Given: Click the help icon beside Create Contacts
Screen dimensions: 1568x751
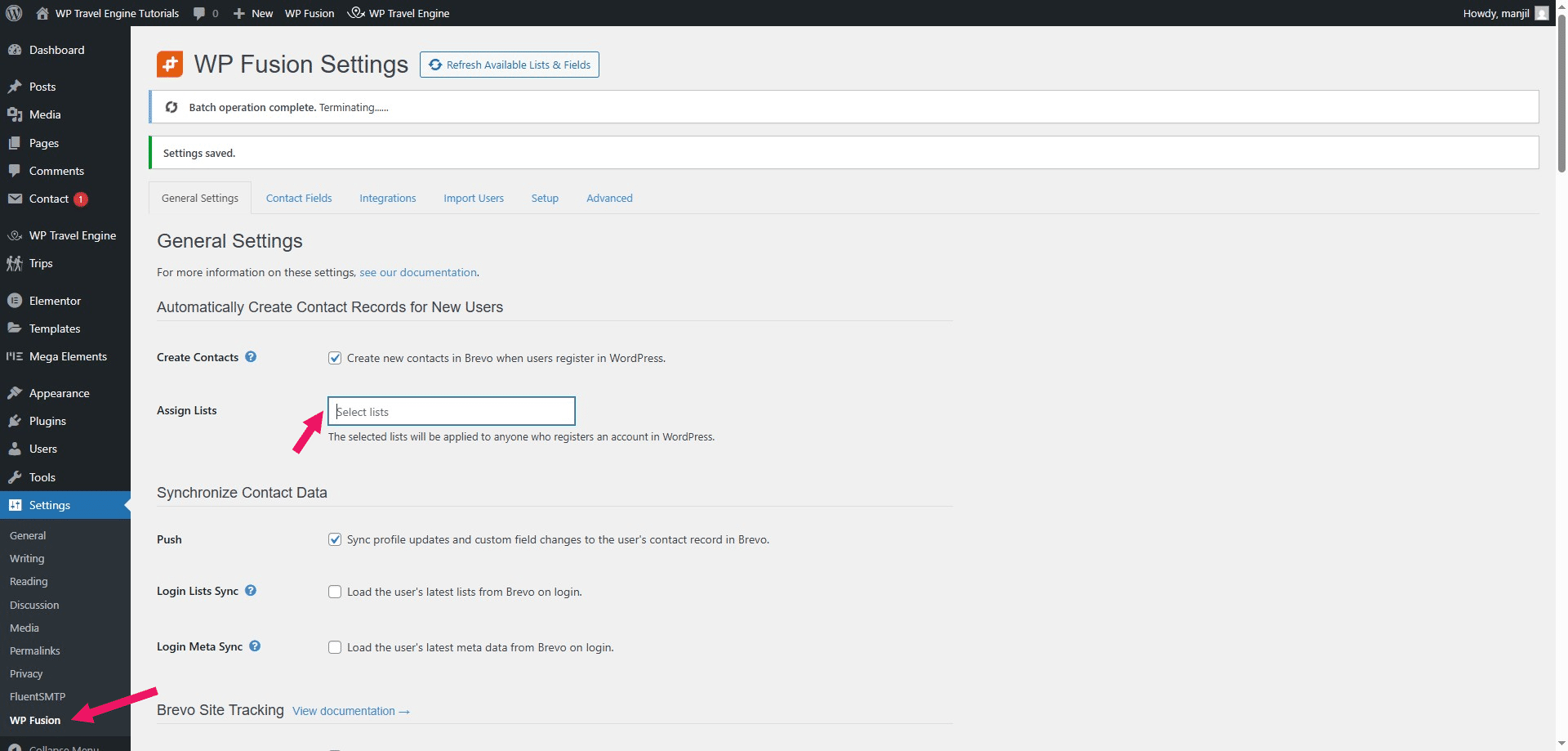Looking at the screenshot, I should [252, 357].
